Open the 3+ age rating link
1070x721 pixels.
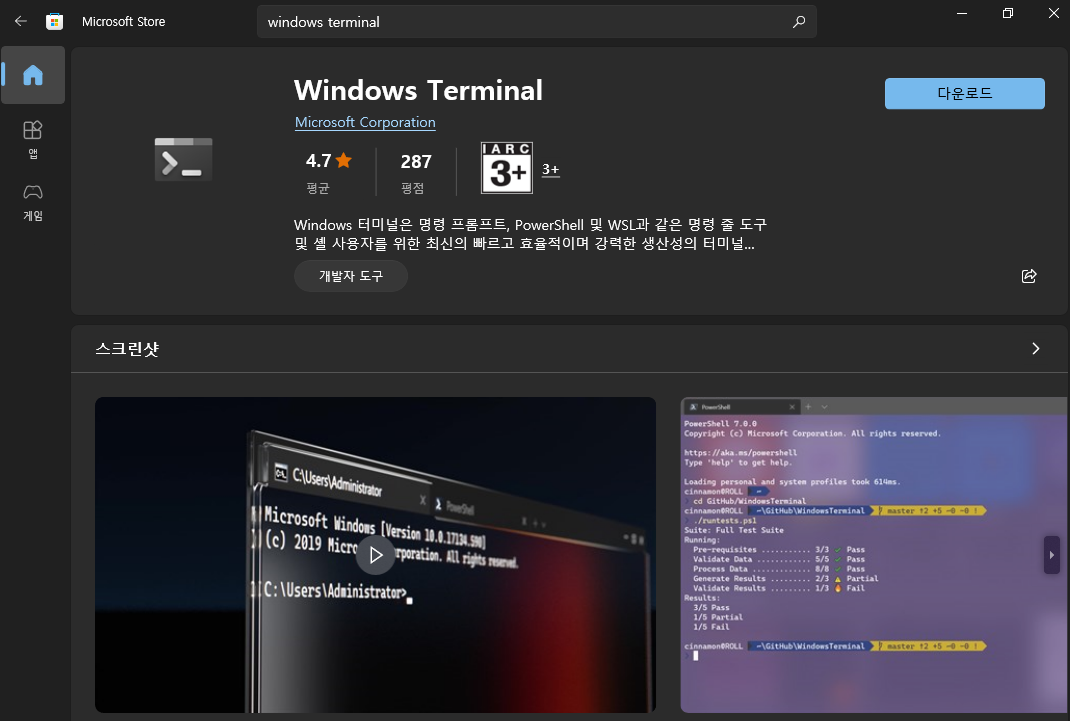click(551, 169)
